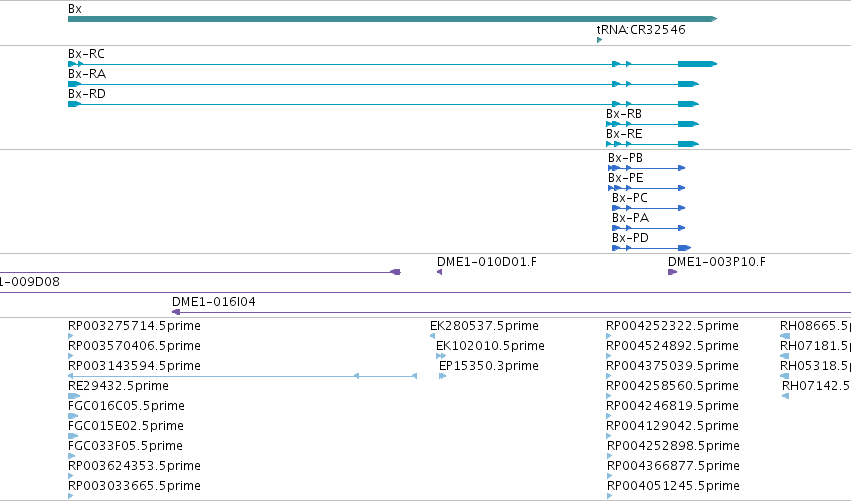The image size is (851, 501).
Task: Click the Bx-PC protein label
Action: point(630,198)
